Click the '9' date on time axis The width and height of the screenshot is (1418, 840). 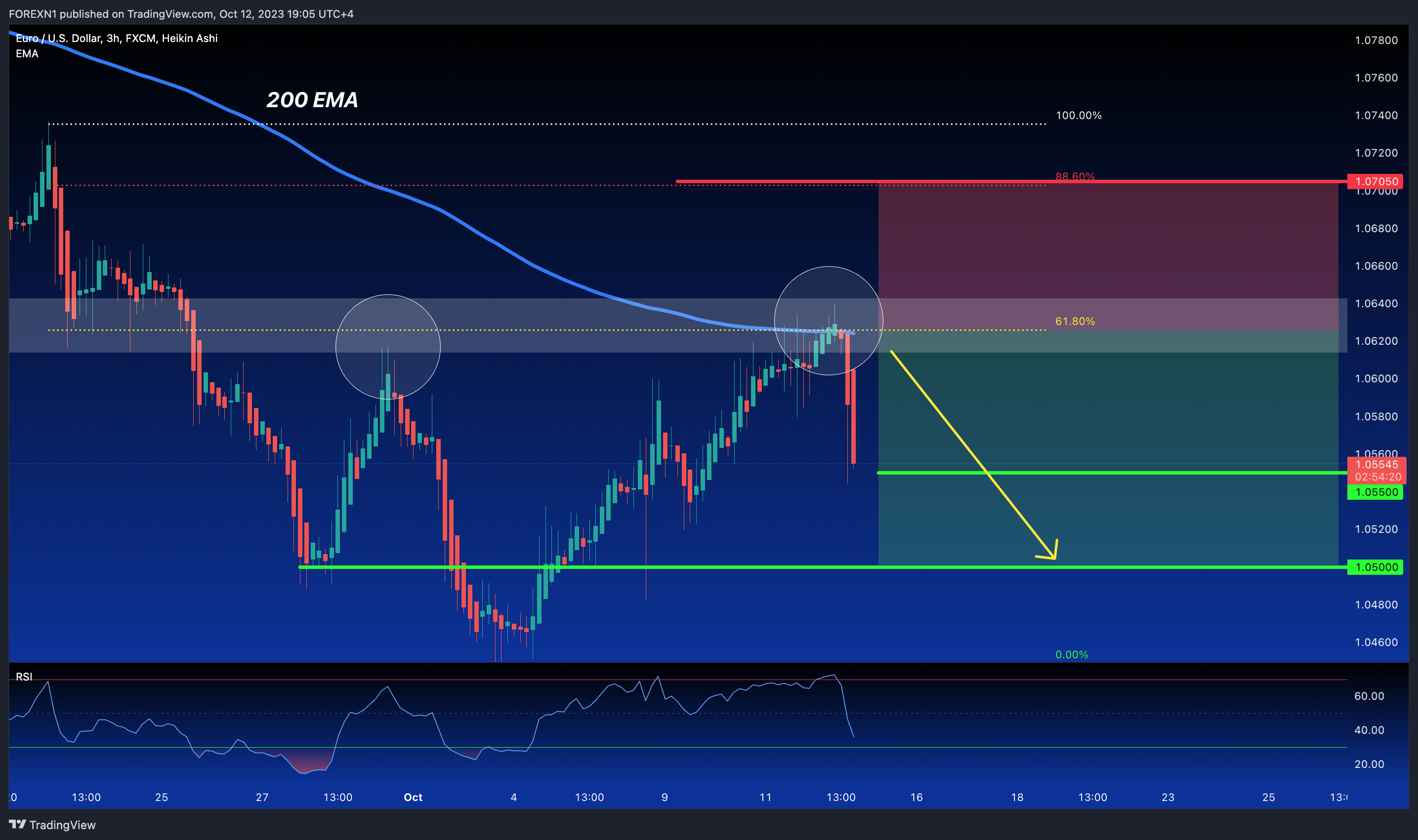coord(665,798)
